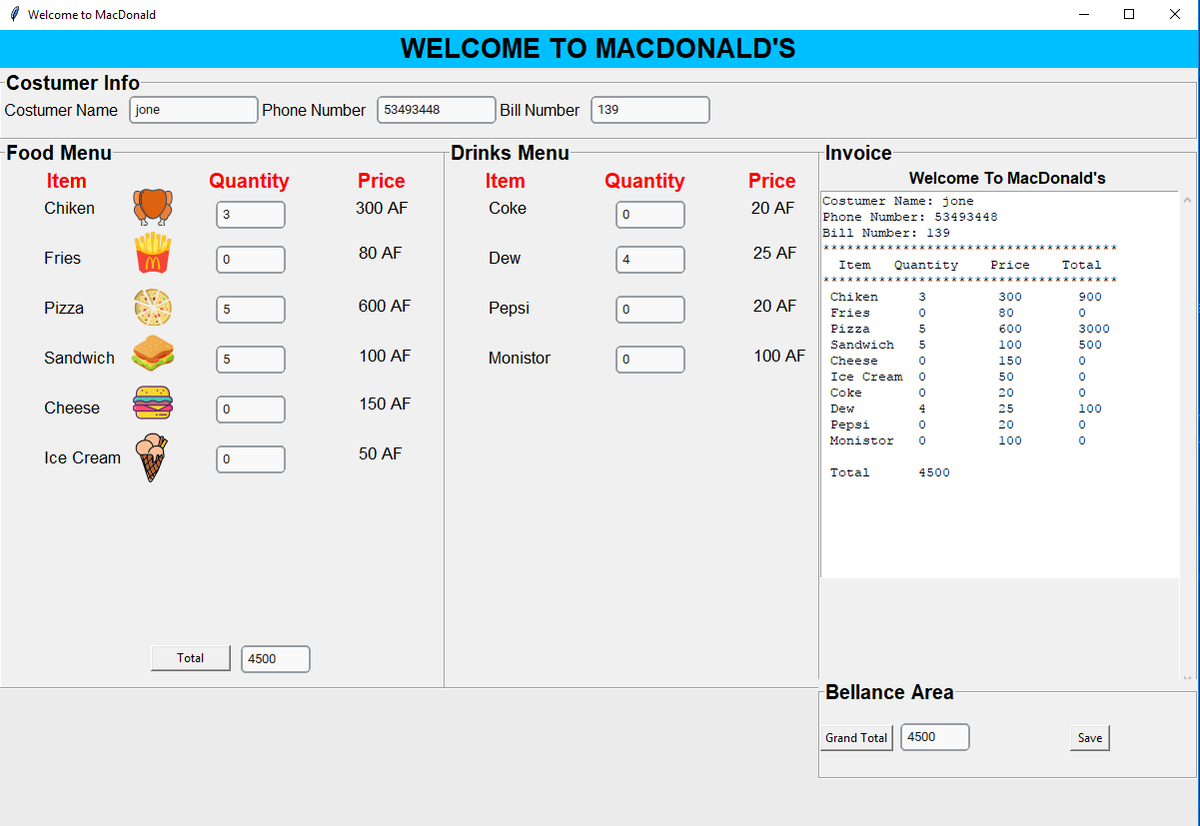The image size is (1200, 826).
Task: Click the "Sandwich" label in Food Menu
Action: [79, 358]
